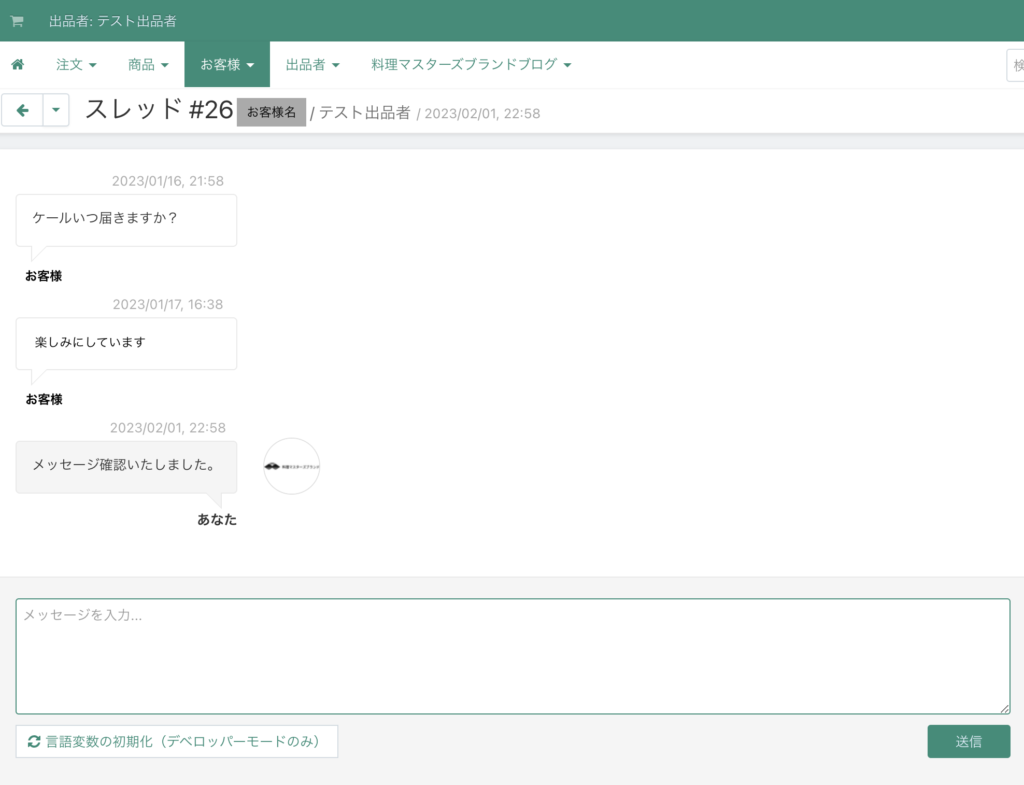The height and width of the screenshot is (785, 1024).
Task: Click the gray お客様名 badge
Action: [x=271, y=112]
